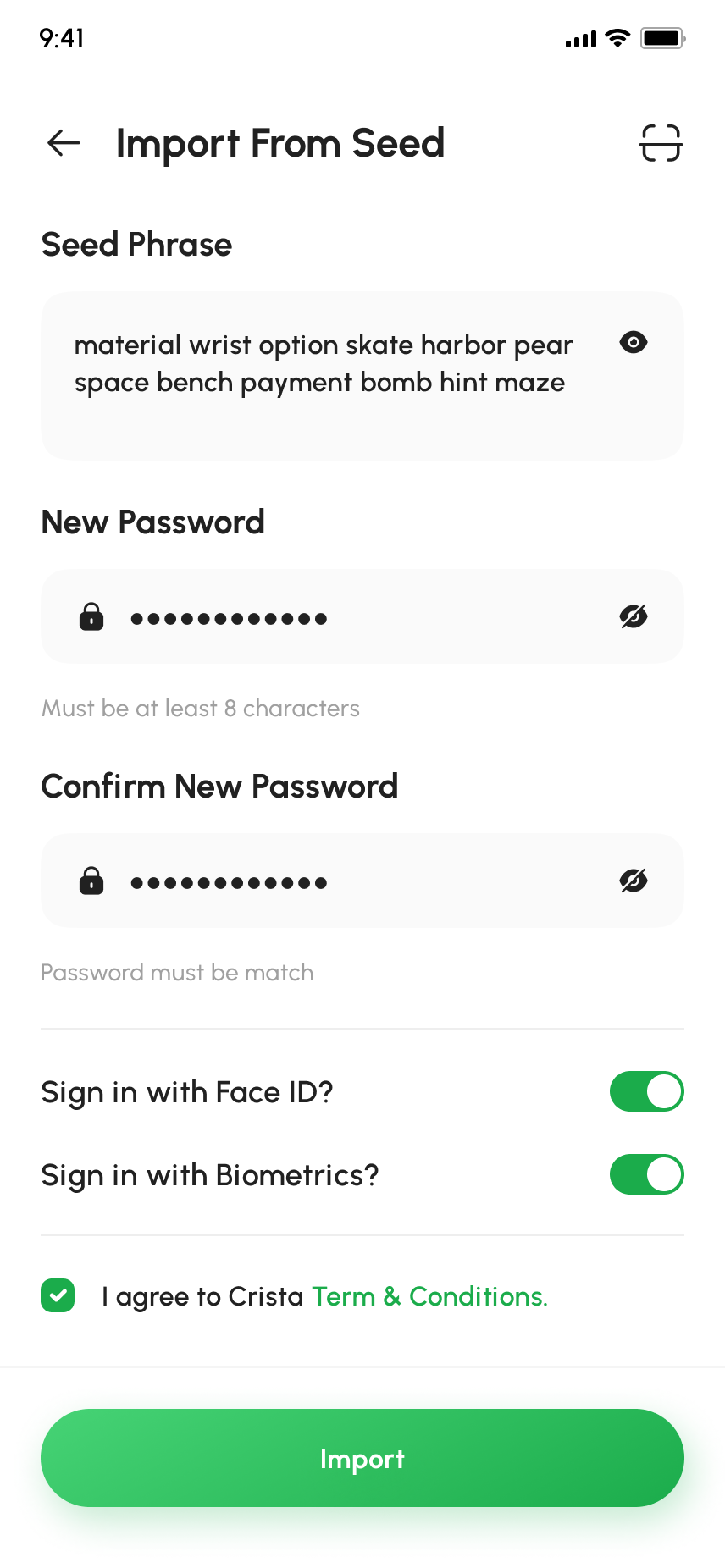Tap the Import From Seed title
The image size is (725, 1568).
pos(279,143)
